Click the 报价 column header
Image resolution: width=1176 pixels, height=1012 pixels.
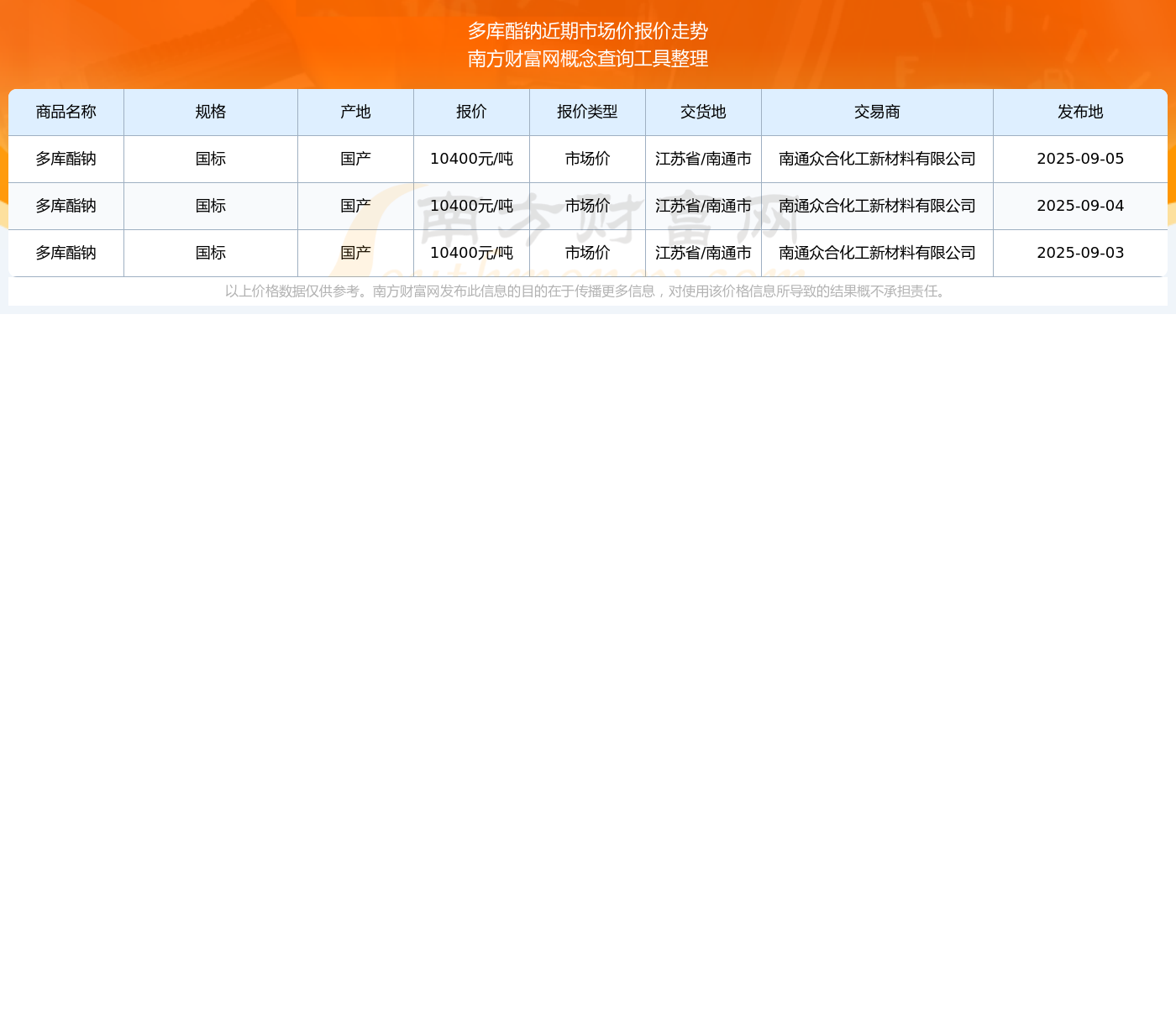tap(472, 113)
